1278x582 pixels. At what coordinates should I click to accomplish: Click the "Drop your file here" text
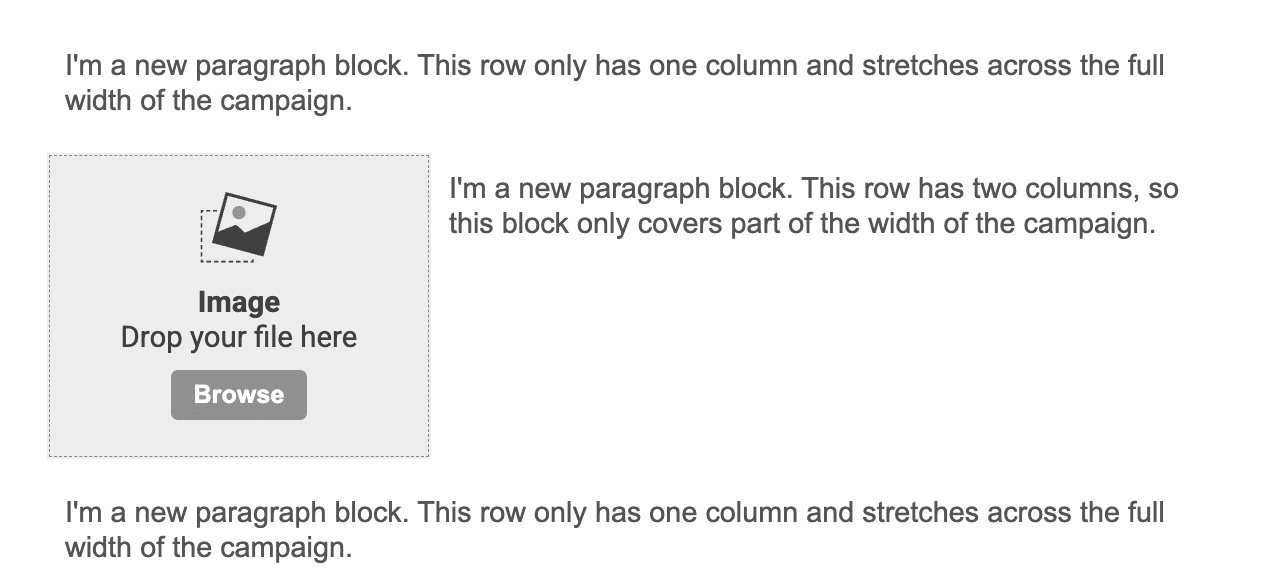239,337
